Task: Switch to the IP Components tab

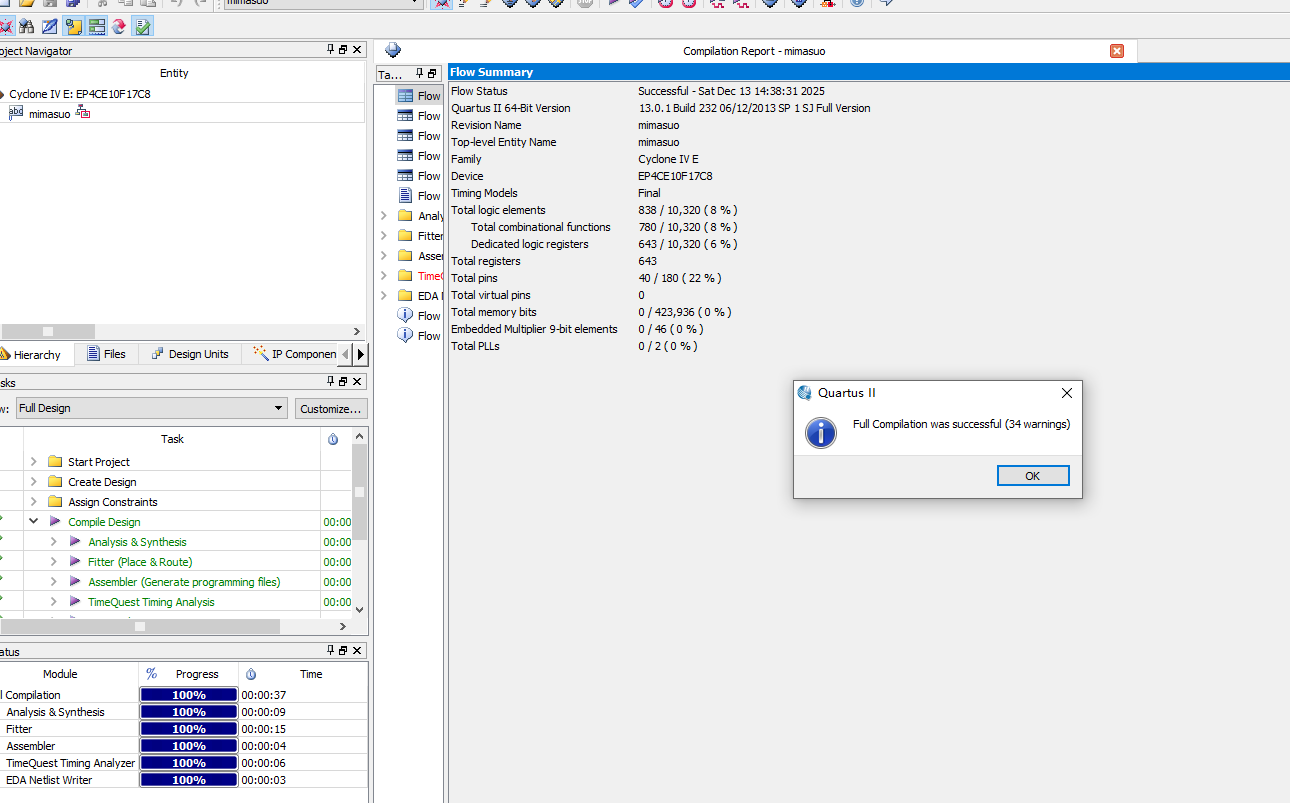Action: [x=294, y=354]
